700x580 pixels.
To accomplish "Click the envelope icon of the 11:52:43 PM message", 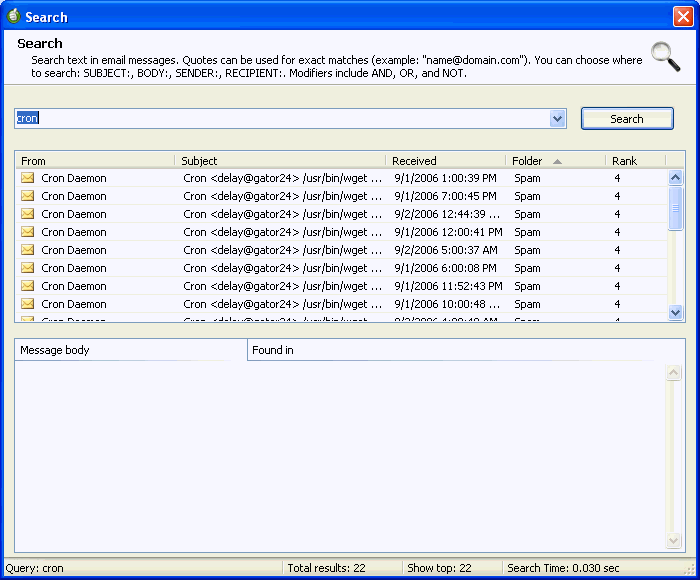I will (28, 286).
